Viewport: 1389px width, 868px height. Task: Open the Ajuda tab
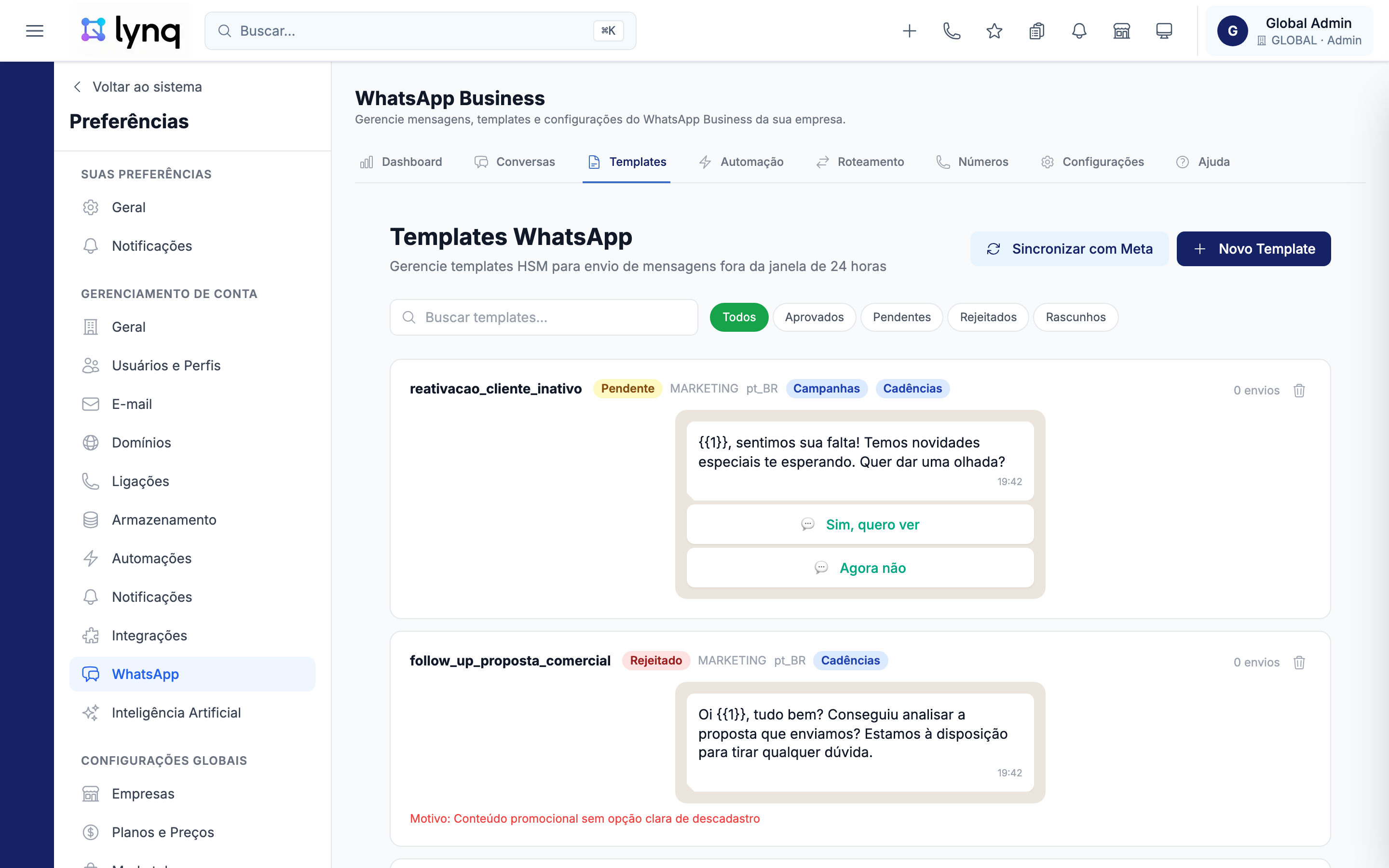pyautogui.click(x=1203, y=162)
